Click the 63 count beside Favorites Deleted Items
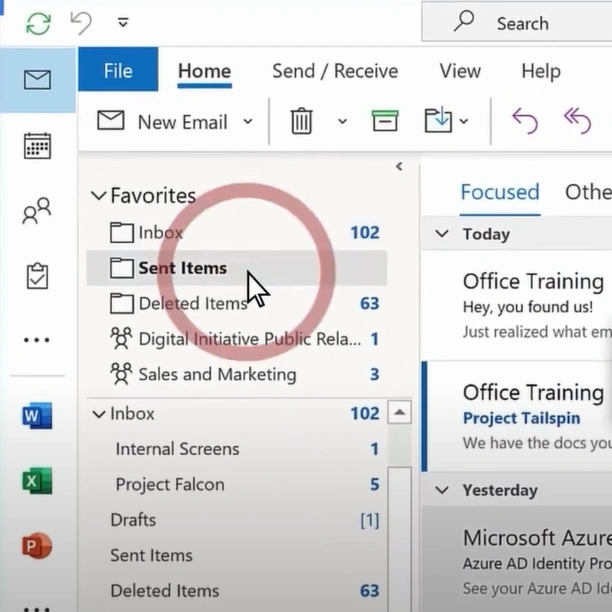Image resolution: width=612 pixels, height=612 pixels. pos(370,303)
